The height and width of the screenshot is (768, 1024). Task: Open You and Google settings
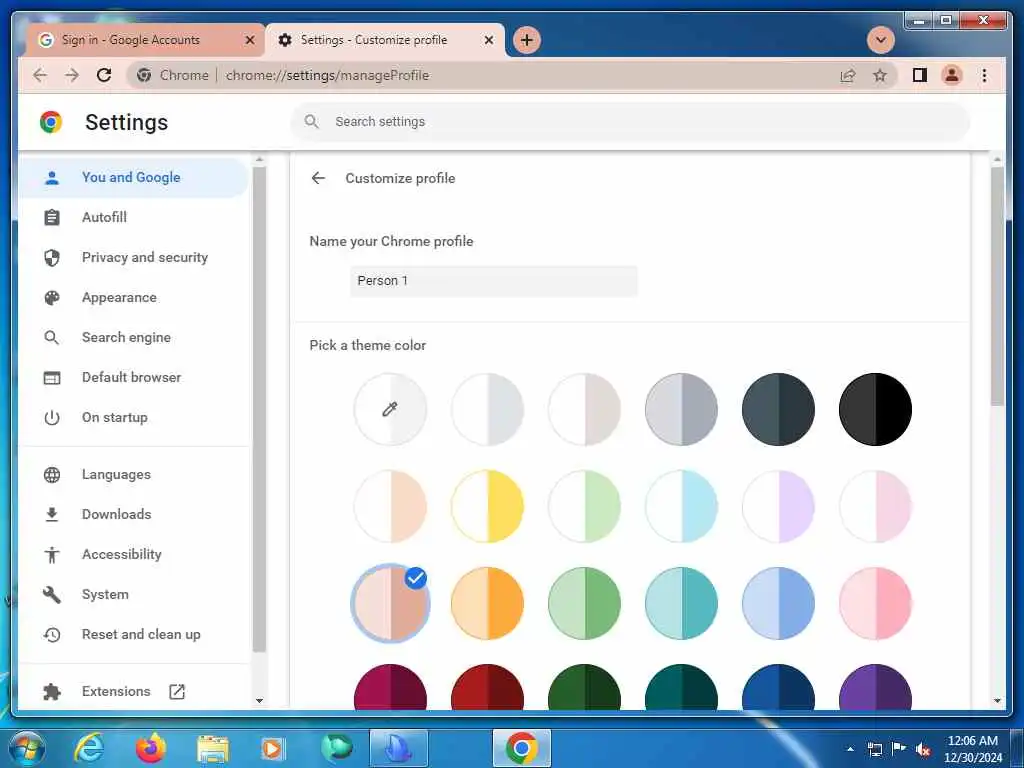click(x=133, y=178)
